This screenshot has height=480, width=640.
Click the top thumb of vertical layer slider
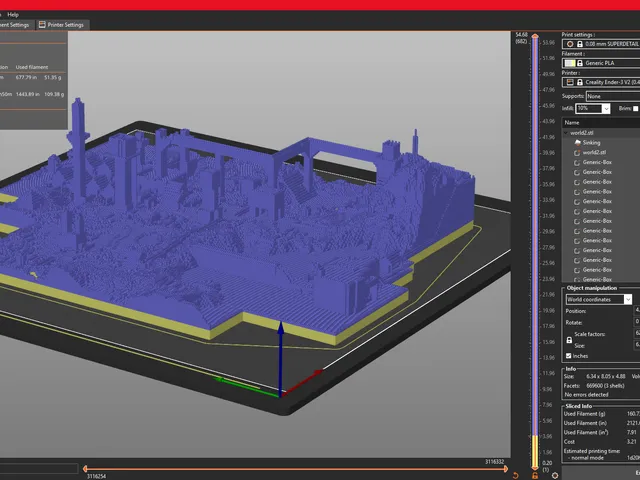pos(535,36)
